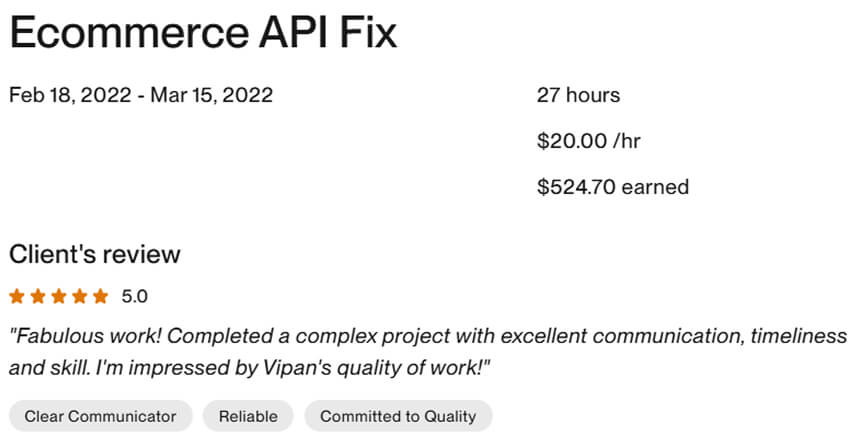Click the Ecommerce API Fix title
Image resolution: width=861 pixels, height=443 pixels.
203,32
